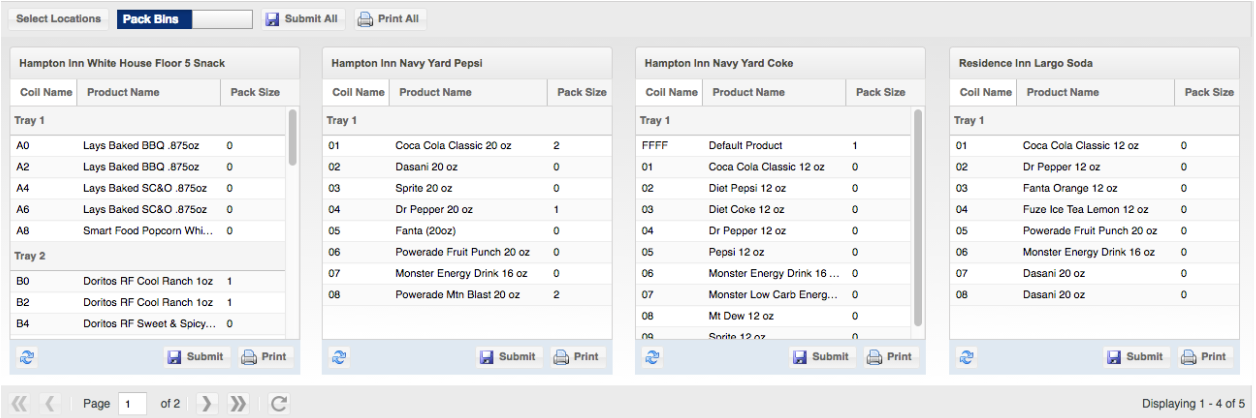The width and height of the screenshot is (1256, 418).
Task: Sort Largo Soda panel by Product Name
Action: [1095, 92]
